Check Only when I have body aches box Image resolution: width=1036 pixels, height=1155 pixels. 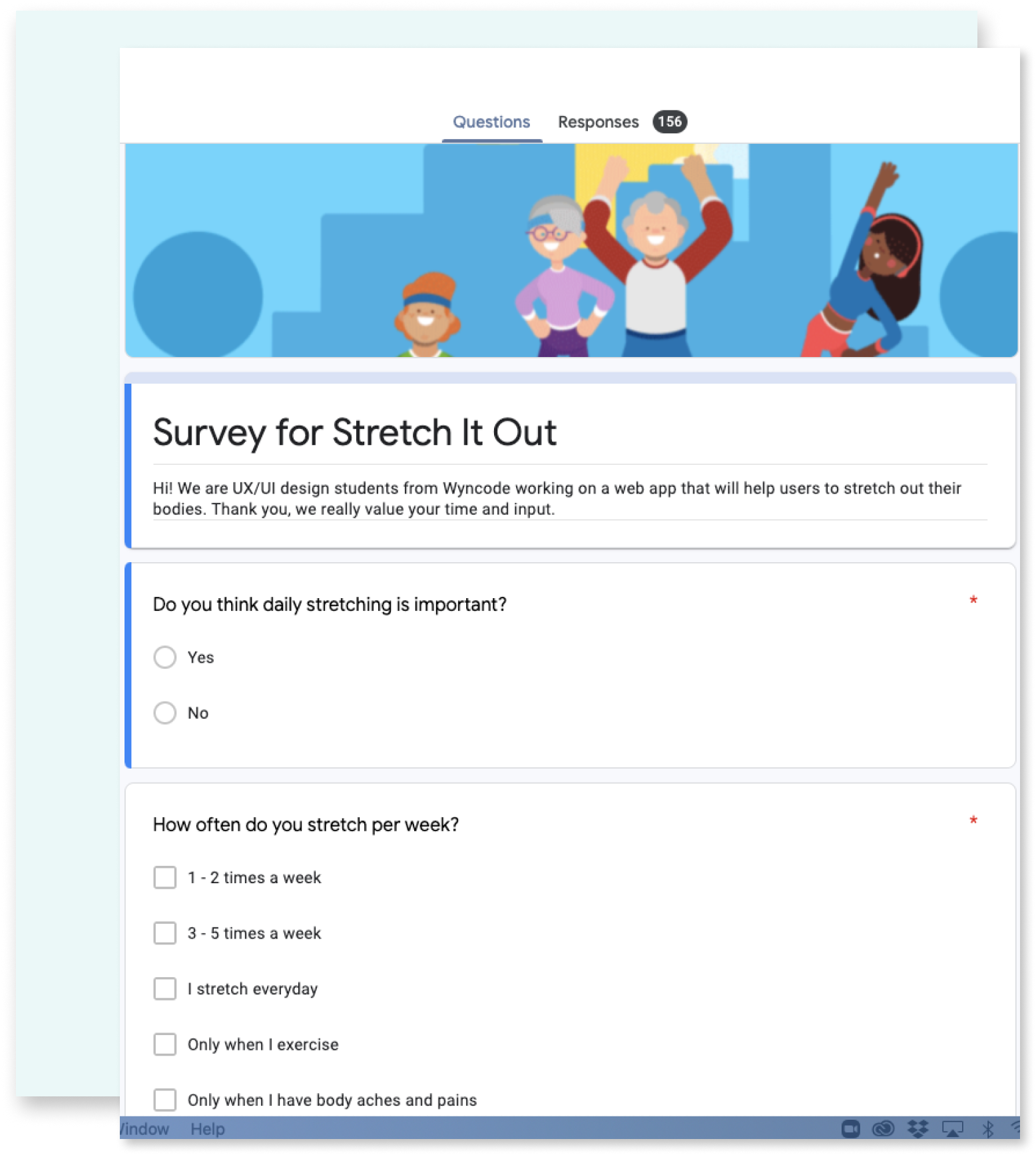(x=165, y=1100)
